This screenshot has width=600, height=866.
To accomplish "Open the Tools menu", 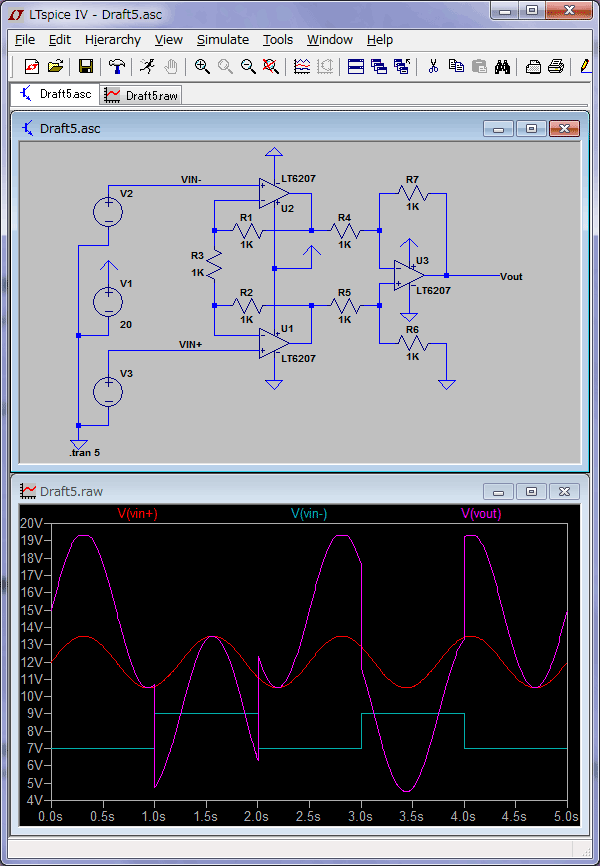I will [x=278, y=40].
